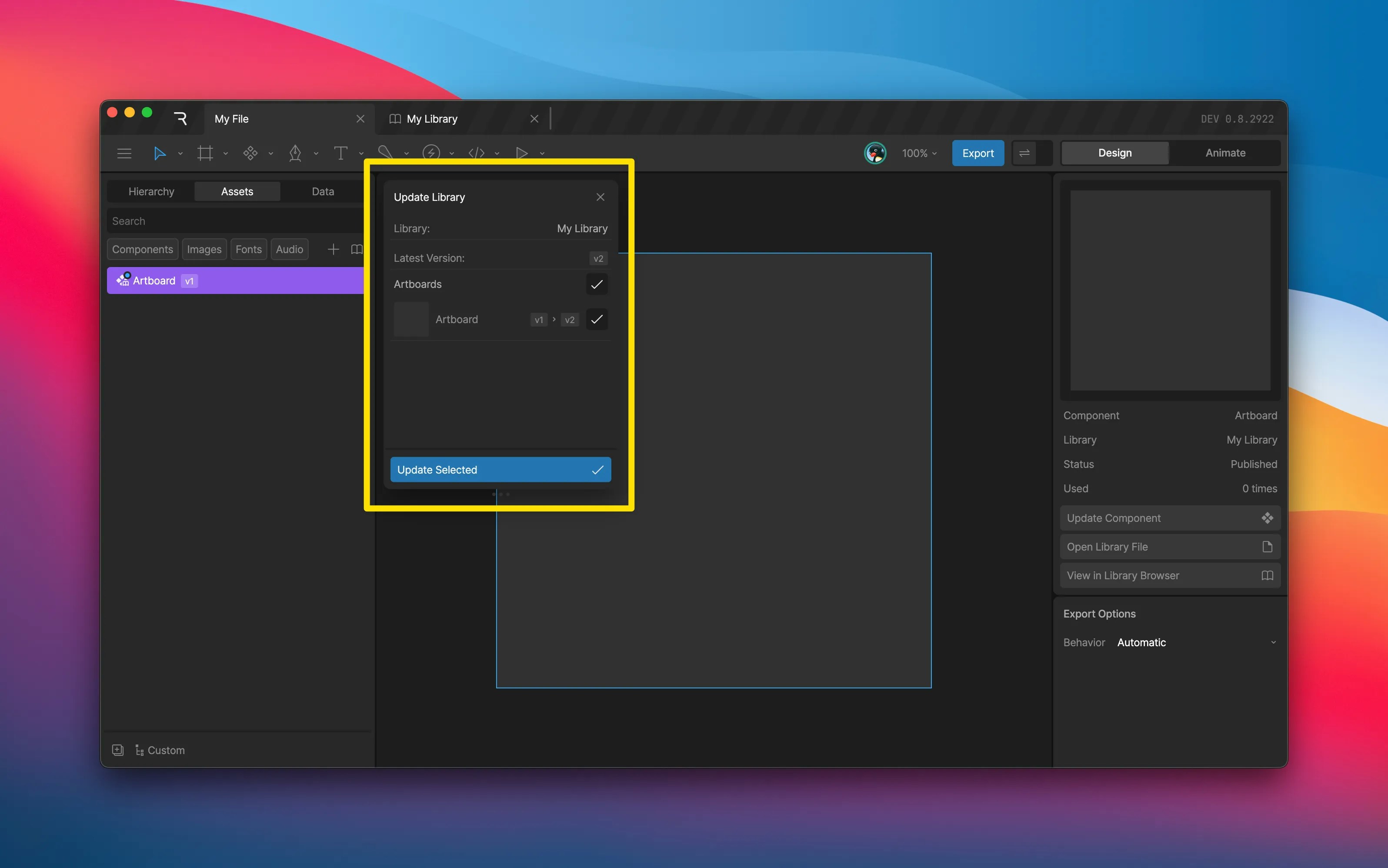Open the hamburger menu icon

(x=124, y=153)
